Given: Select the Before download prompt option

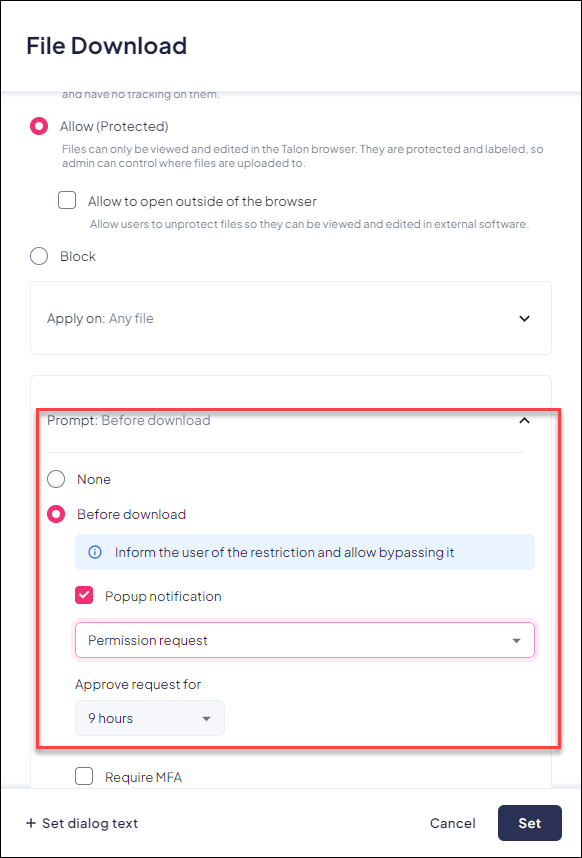Looking at the screenshot, I should (x=56, y=514).
